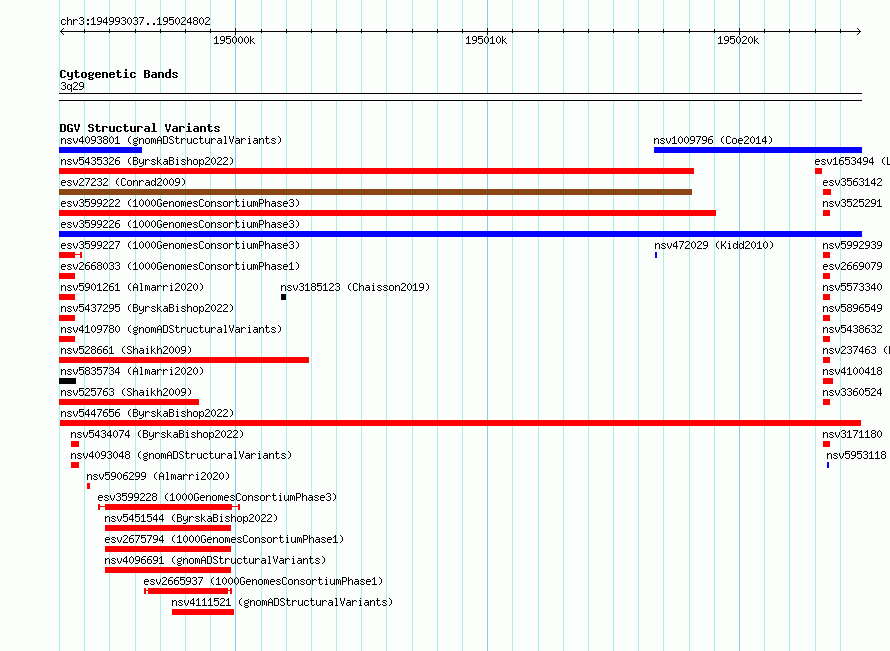Click the brown bar for esv27232
The width and height of the screenshot is (890, 651).
tap(375, 192)
